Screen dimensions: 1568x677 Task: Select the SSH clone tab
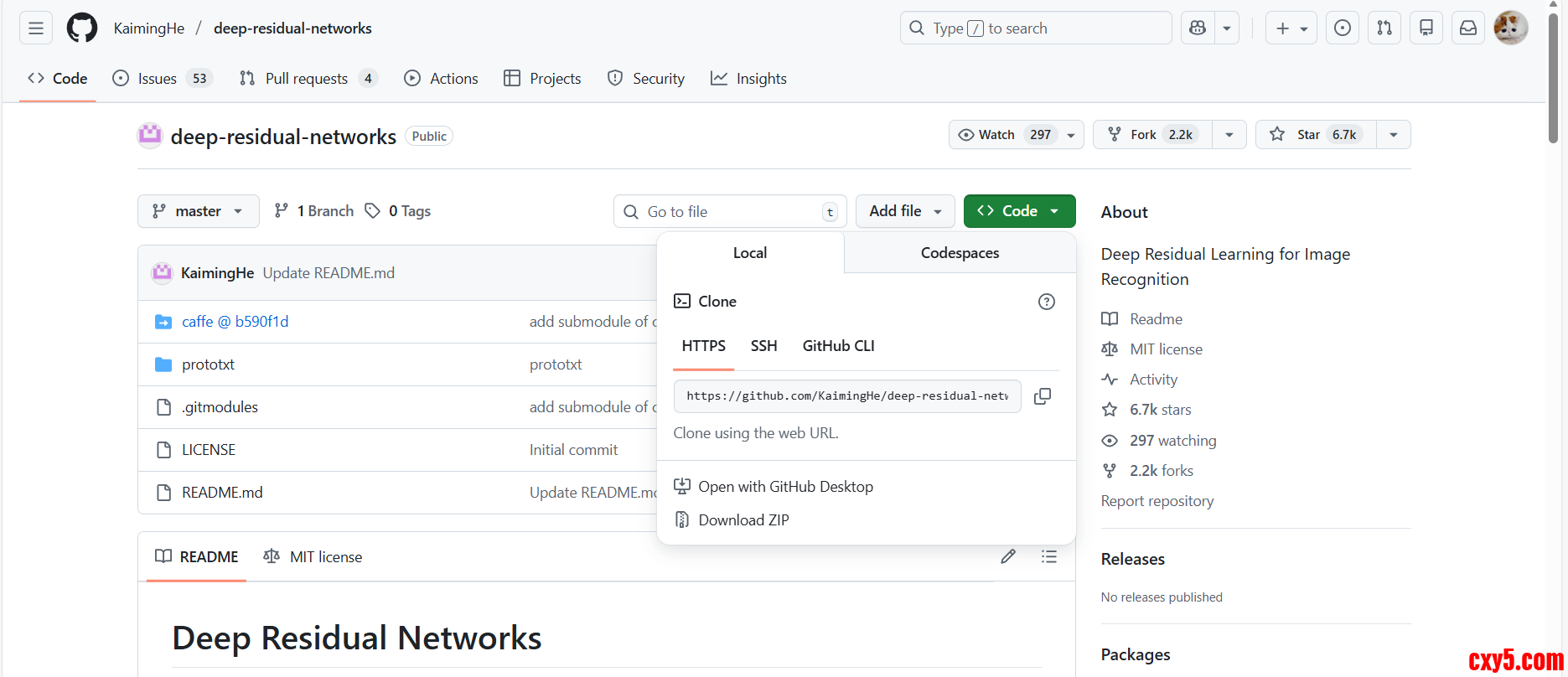pos(763,346)
